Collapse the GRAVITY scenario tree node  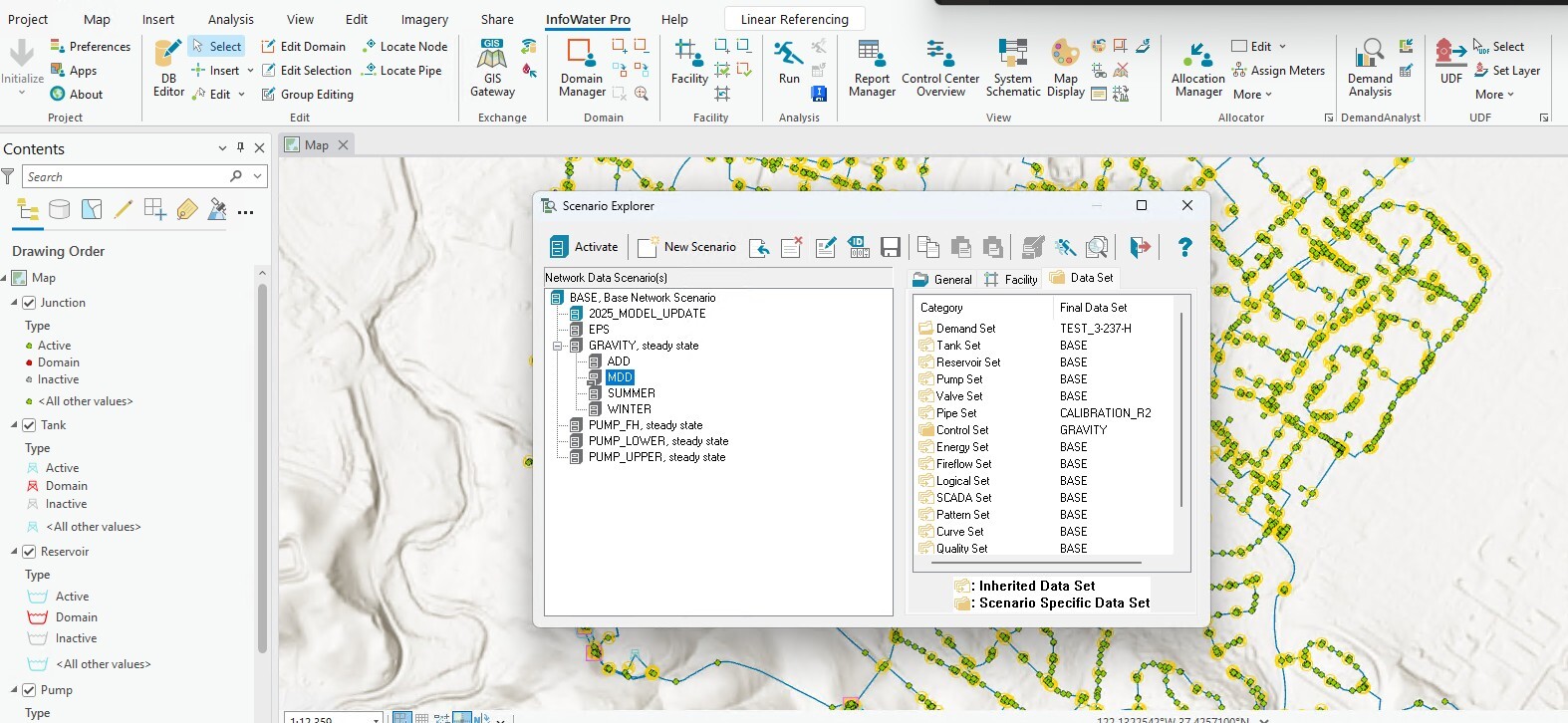pyautogui.click(x=558, y=346)
